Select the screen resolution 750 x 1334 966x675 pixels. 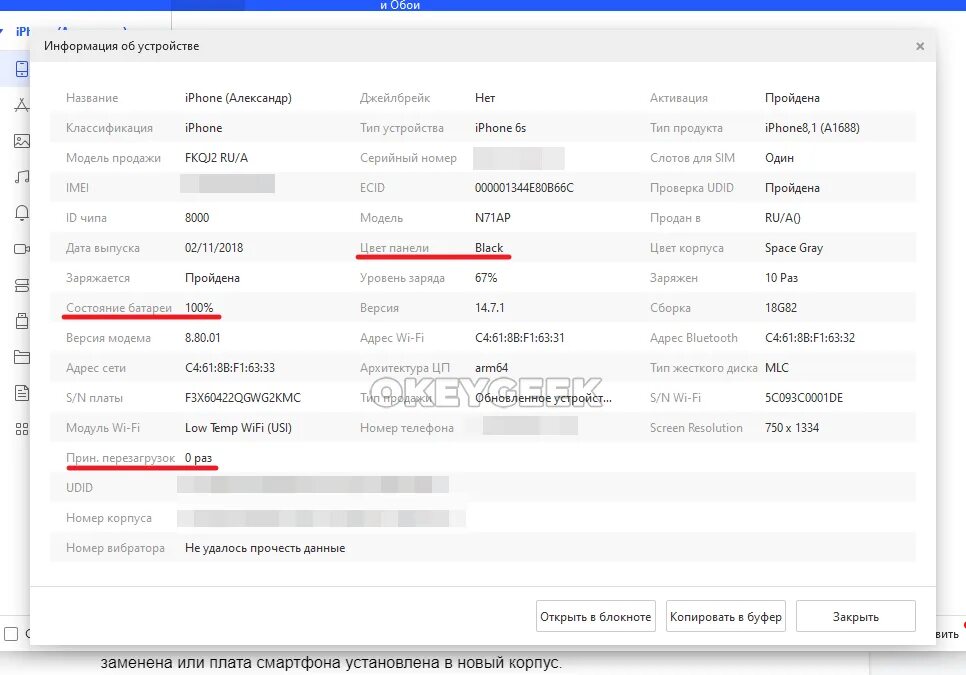click(792, 428)
